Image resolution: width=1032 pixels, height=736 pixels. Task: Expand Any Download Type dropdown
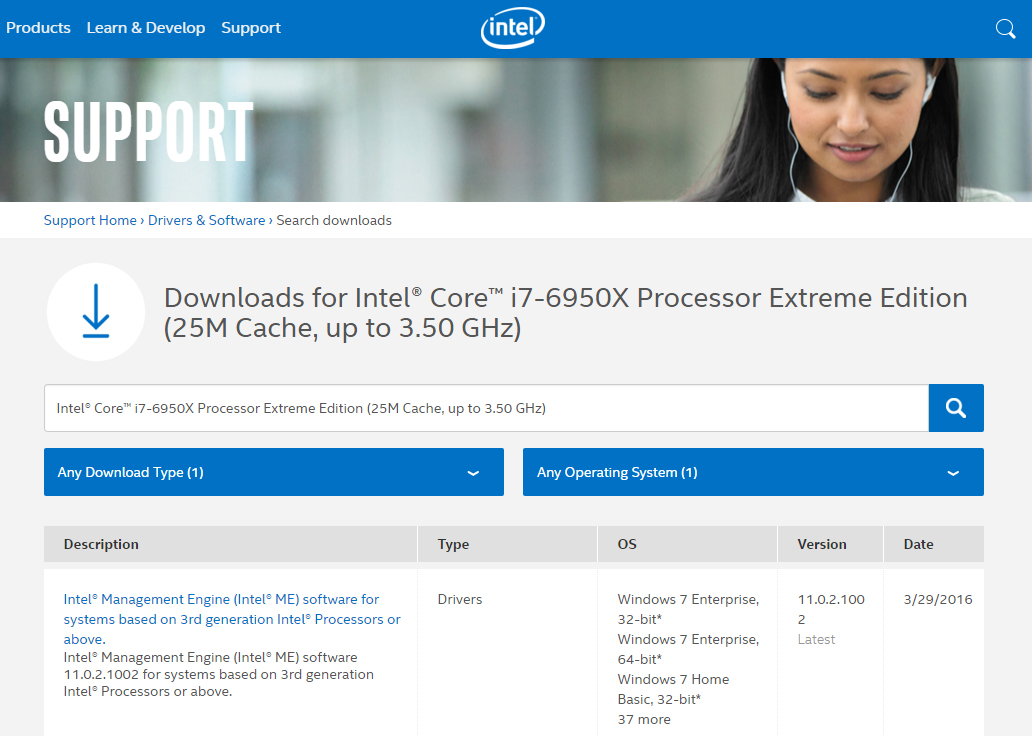click(274, 472)
